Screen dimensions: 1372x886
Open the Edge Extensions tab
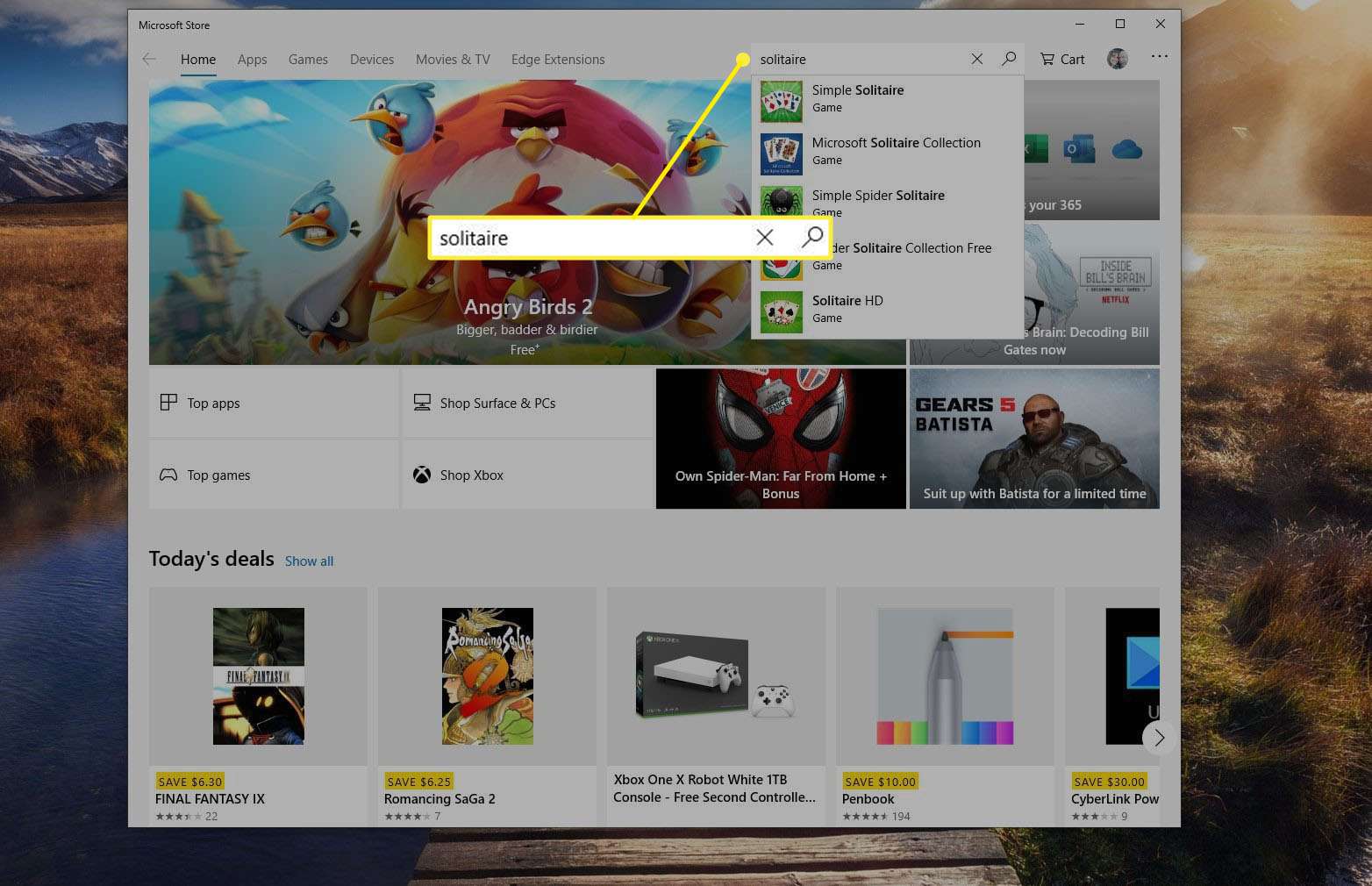point(558,60)
